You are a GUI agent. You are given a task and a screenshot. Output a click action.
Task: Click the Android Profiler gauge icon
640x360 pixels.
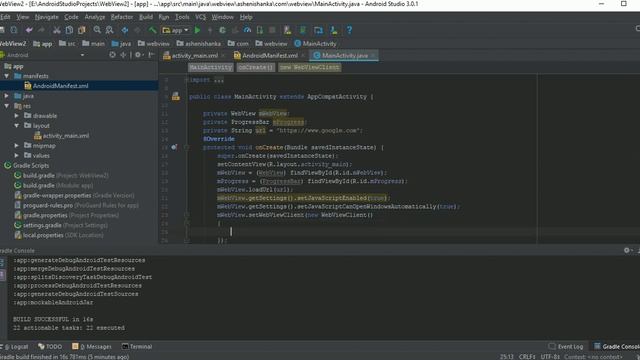[x=247, y=30]
